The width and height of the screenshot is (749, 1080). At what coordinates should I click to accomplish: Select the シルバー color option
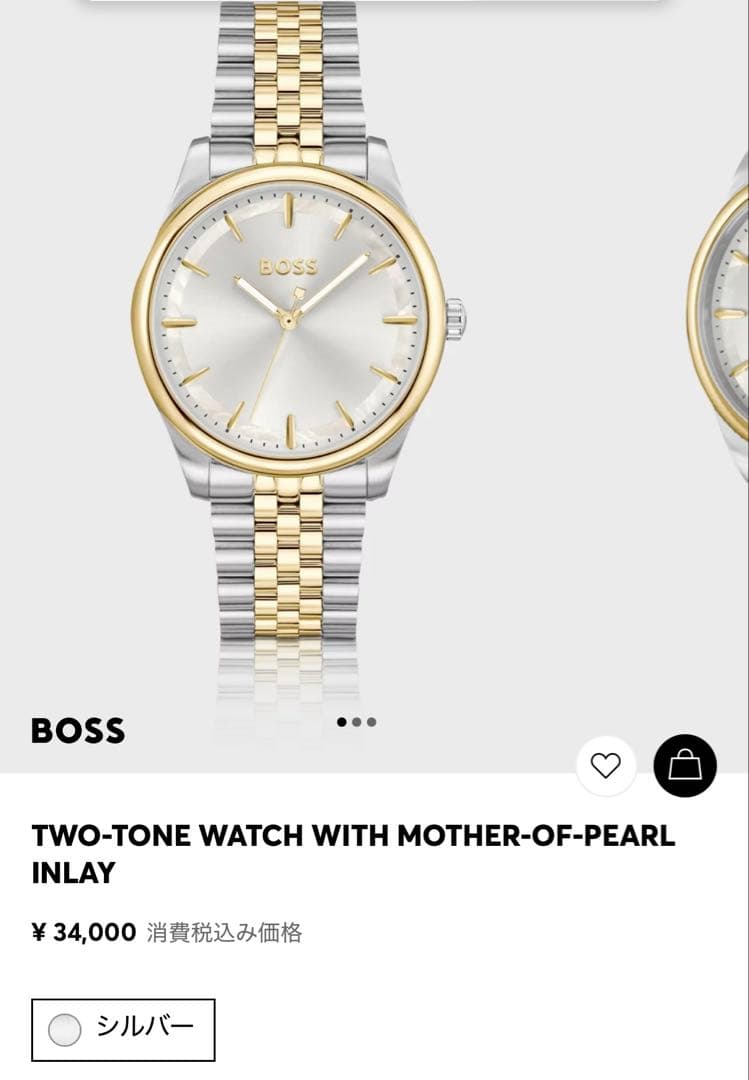tap(123, 1029)
